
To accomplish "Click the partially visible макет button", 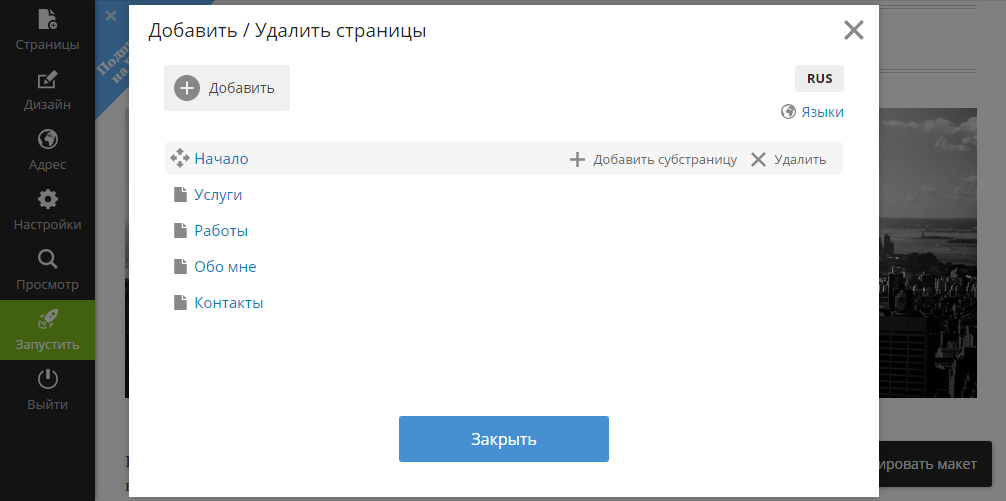I will 935,464.
